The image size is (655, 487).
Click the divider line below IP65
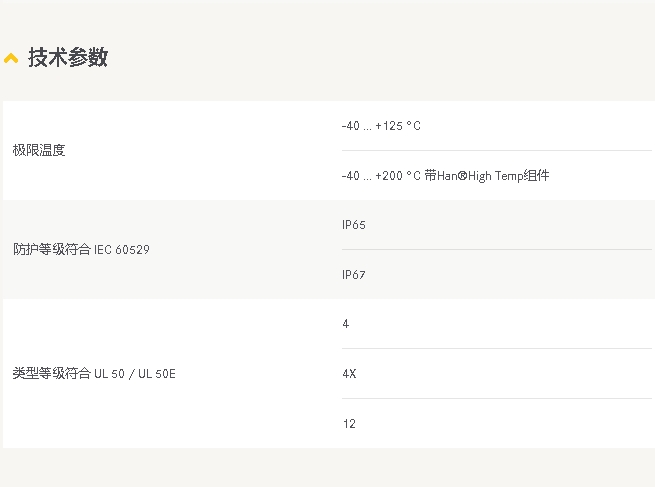coord(497,249)
